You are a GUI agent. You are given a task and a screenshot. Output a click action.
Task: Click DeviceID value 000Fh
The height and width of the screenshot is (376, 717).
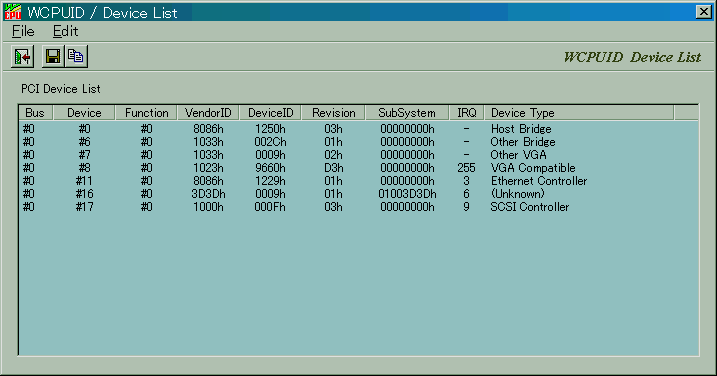270,207
